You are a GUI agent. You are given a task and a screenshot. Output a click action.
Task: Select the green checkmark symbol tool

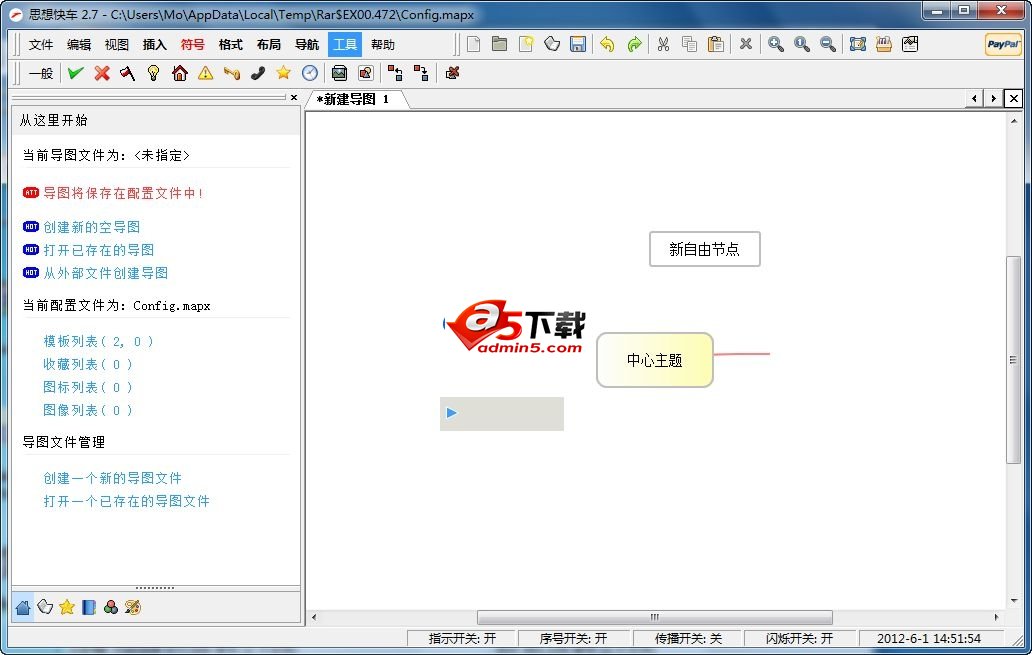point(75,73)
